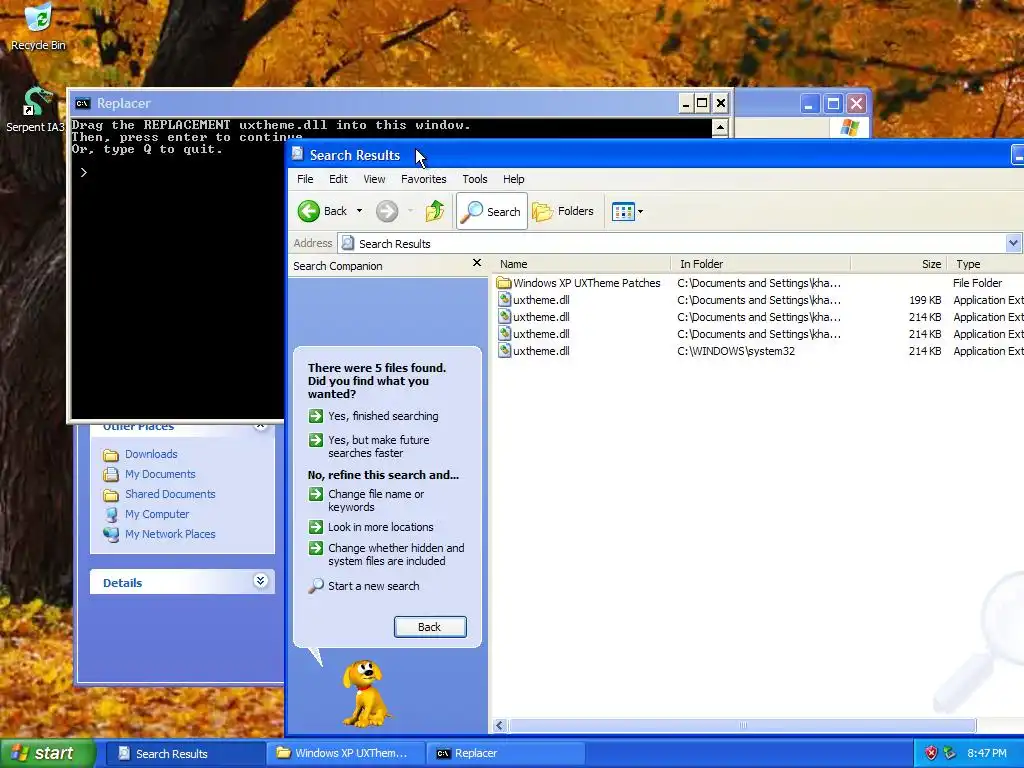Open the Favorites menu
1024x768 pixels.
point(424,179)
